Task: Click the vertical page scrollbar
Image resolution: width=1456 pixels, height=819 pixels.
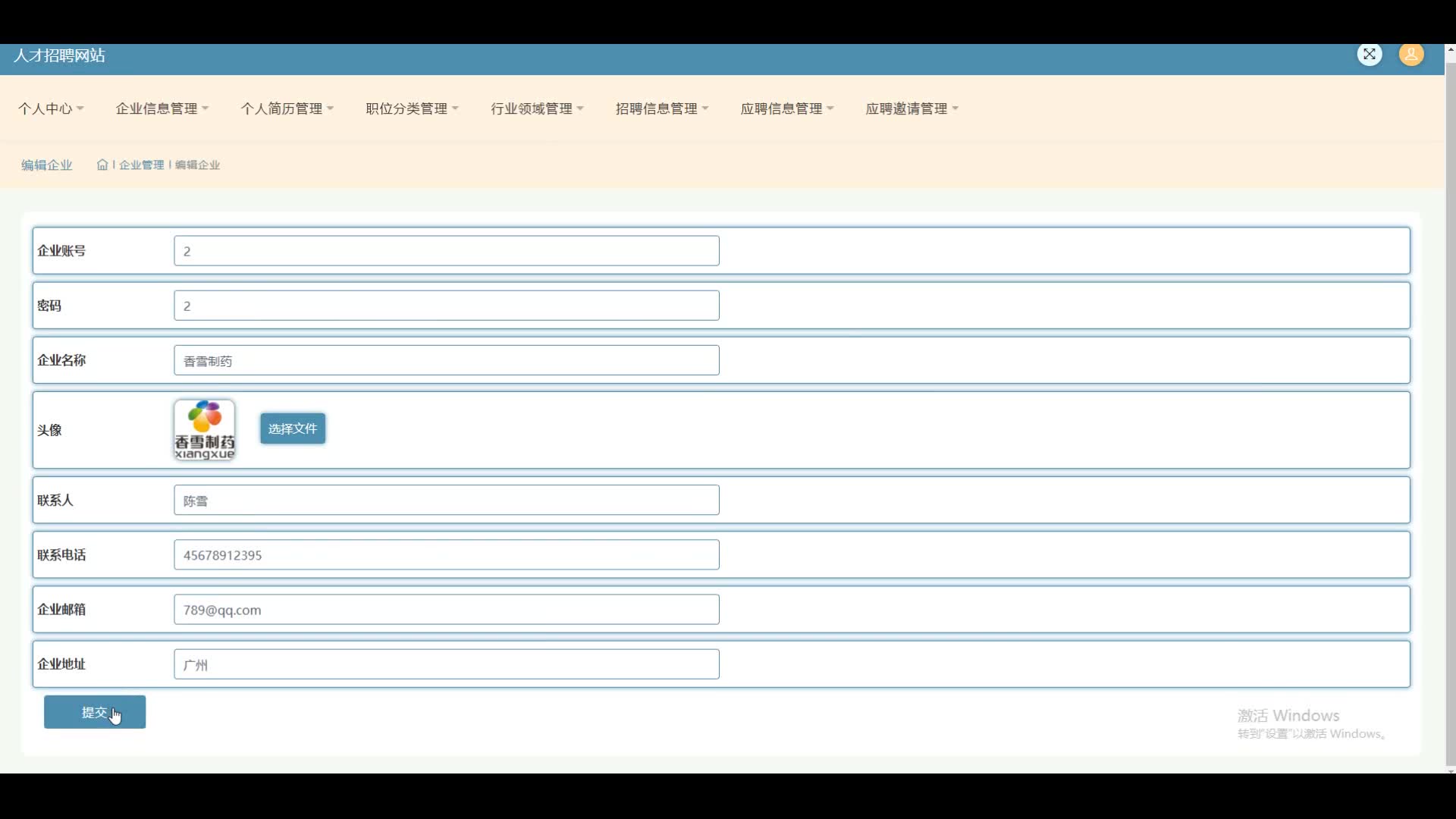Action: 1450,409
